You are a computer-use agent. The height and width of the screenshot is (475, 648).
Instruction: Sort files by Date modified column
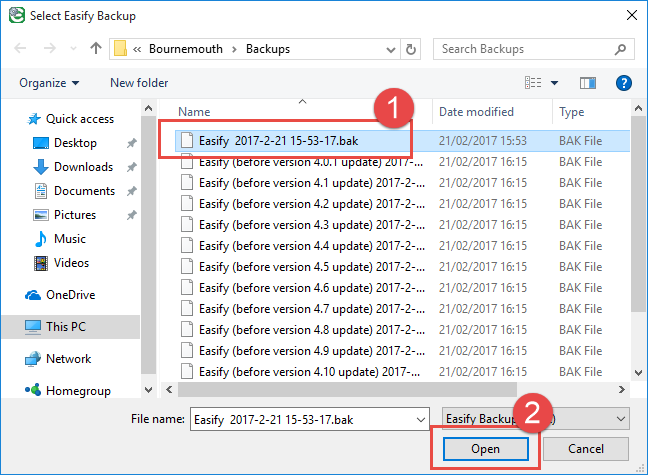pyautogui.click(x=476, y=112)
